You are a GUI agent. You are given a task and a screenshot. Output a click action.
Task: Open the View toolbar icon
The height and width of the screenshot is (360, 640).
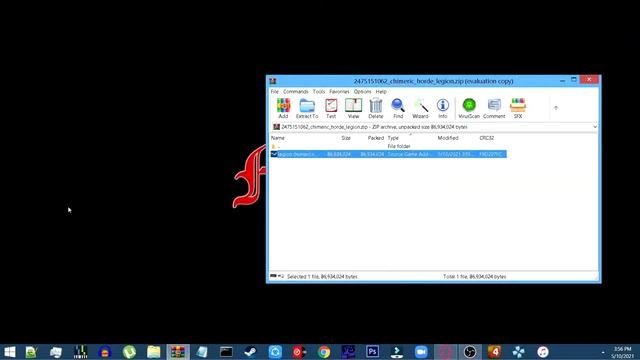point(353,108)
